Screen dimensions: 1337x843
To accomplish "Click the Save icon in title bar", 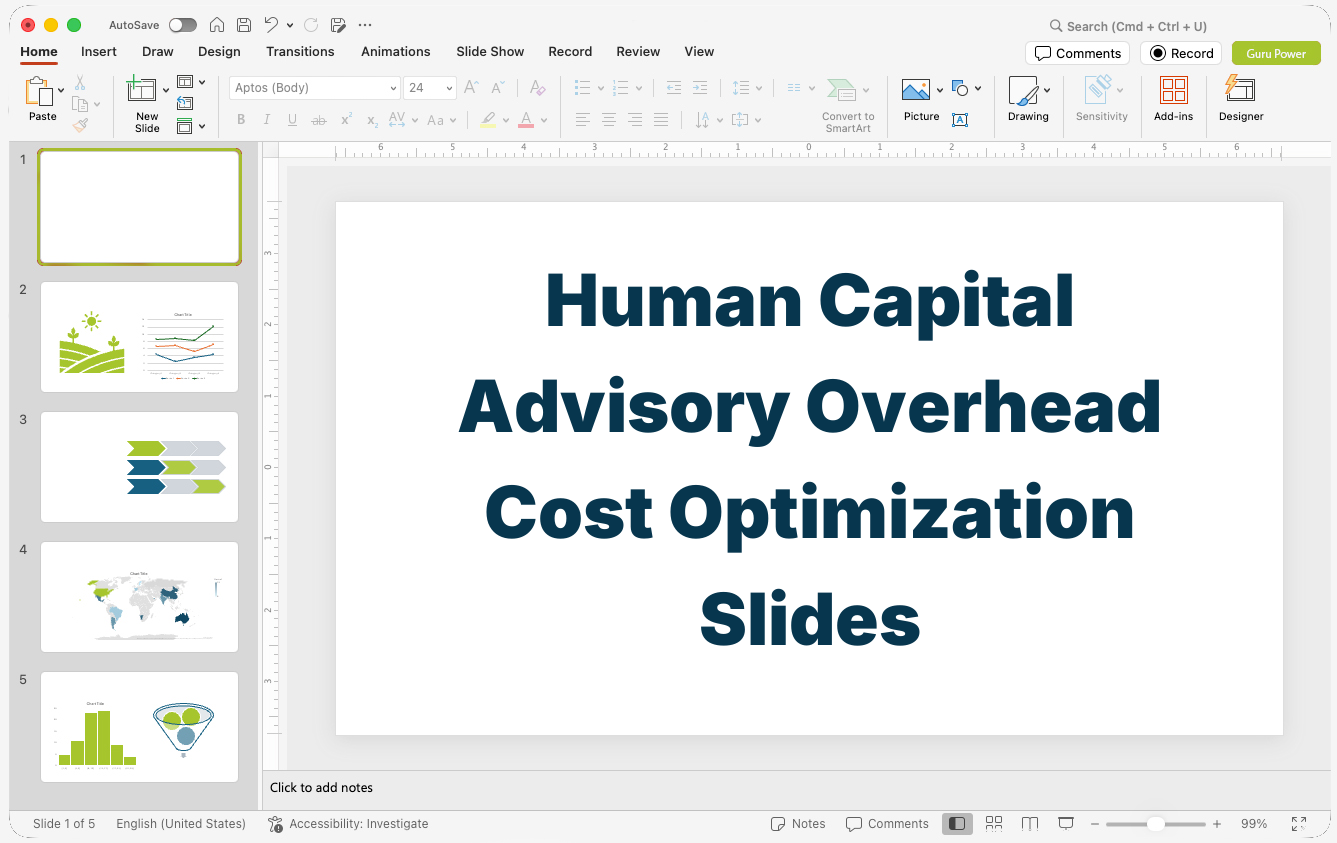I will coord(244,25).
